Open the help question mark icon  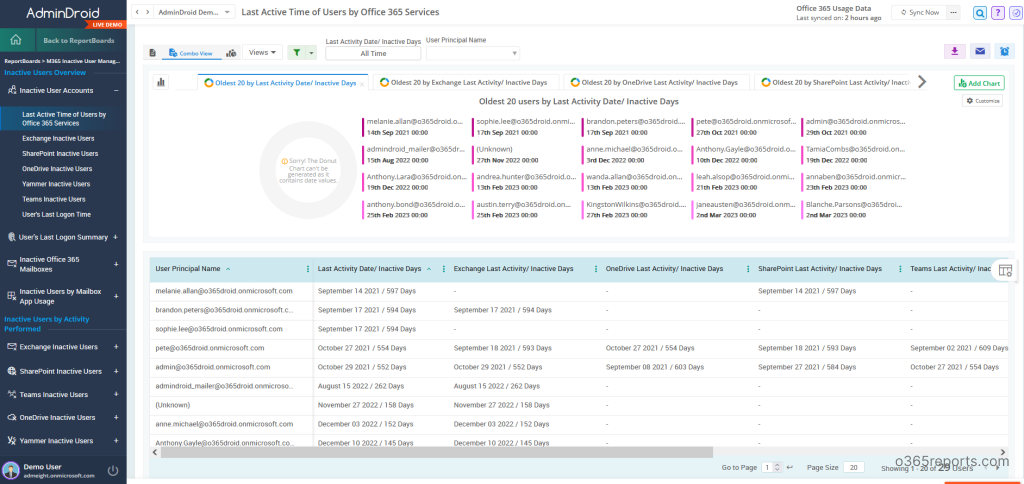pos(997,12)
